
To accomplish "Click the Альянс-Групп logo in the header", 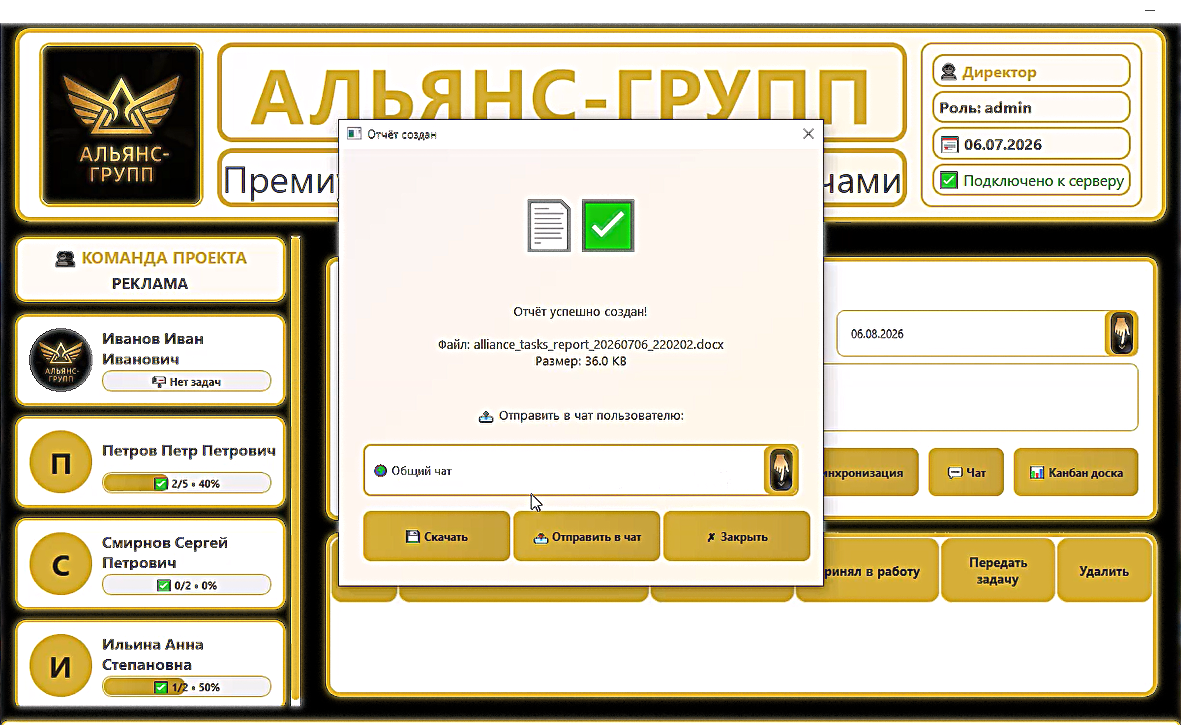I will 121,124.
